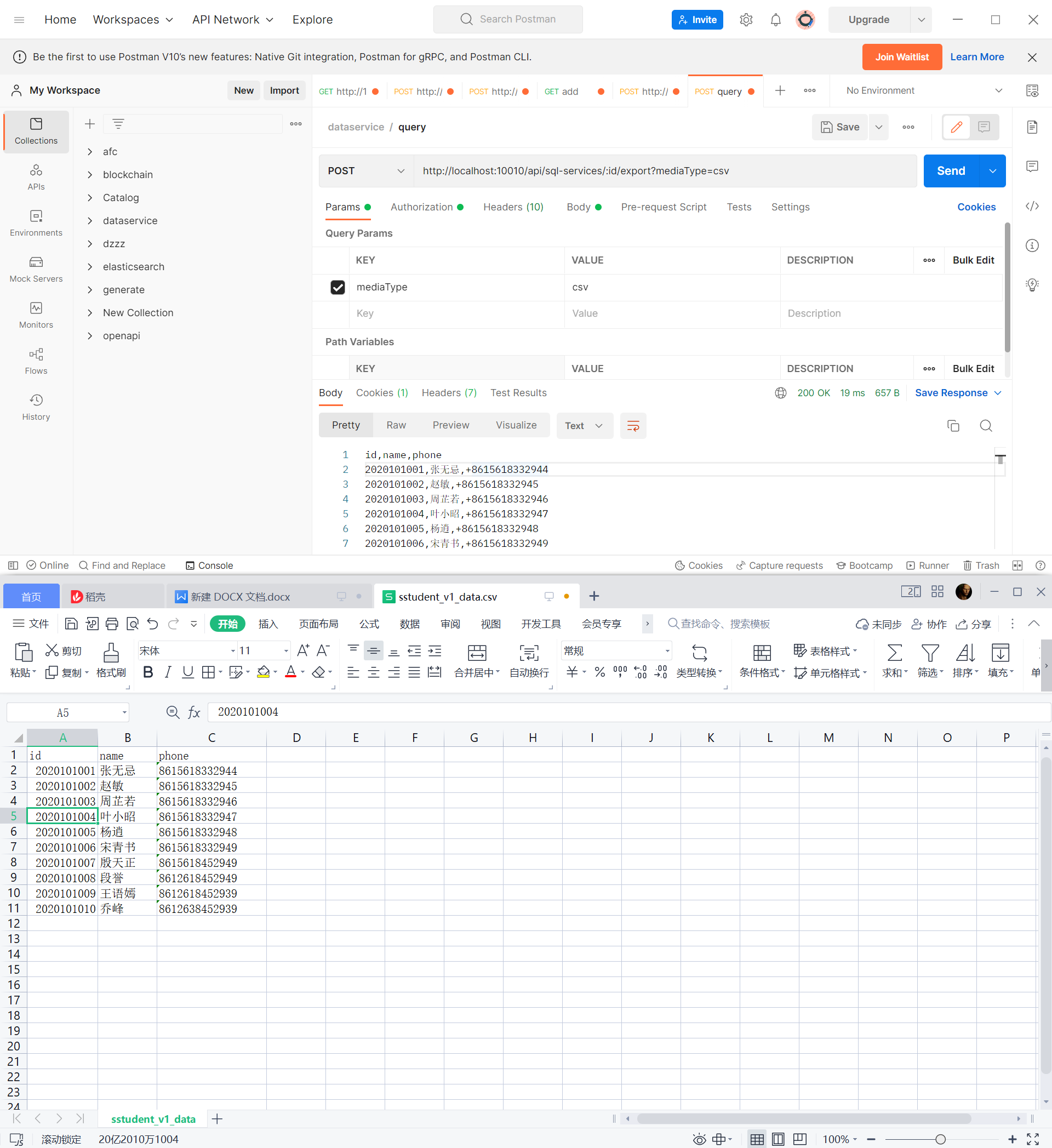Click the Undo icon in the WPS quick toolbar
Screen dimensions: 1052x1148
pos(152,624)
